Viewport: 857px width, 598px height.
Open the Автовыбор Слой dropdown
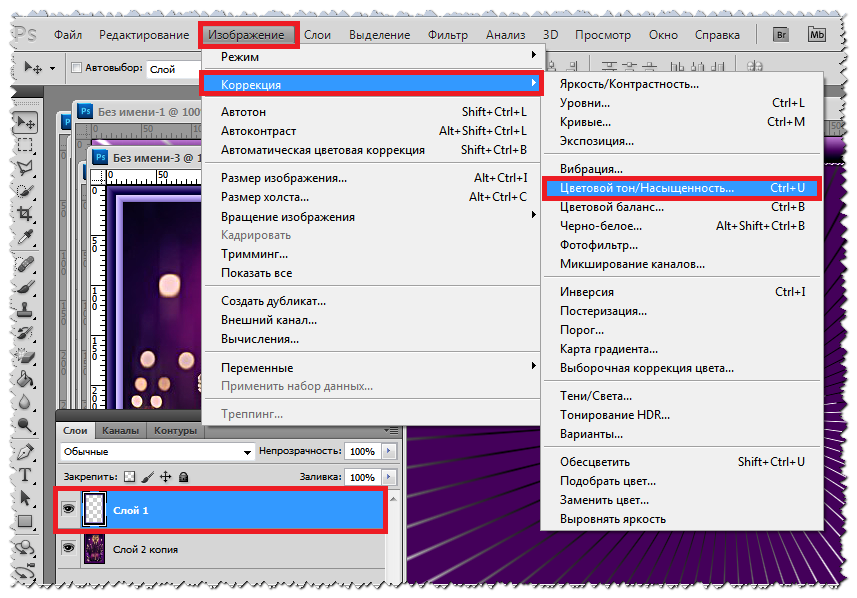pyautogui.click(x=175, y=69)
